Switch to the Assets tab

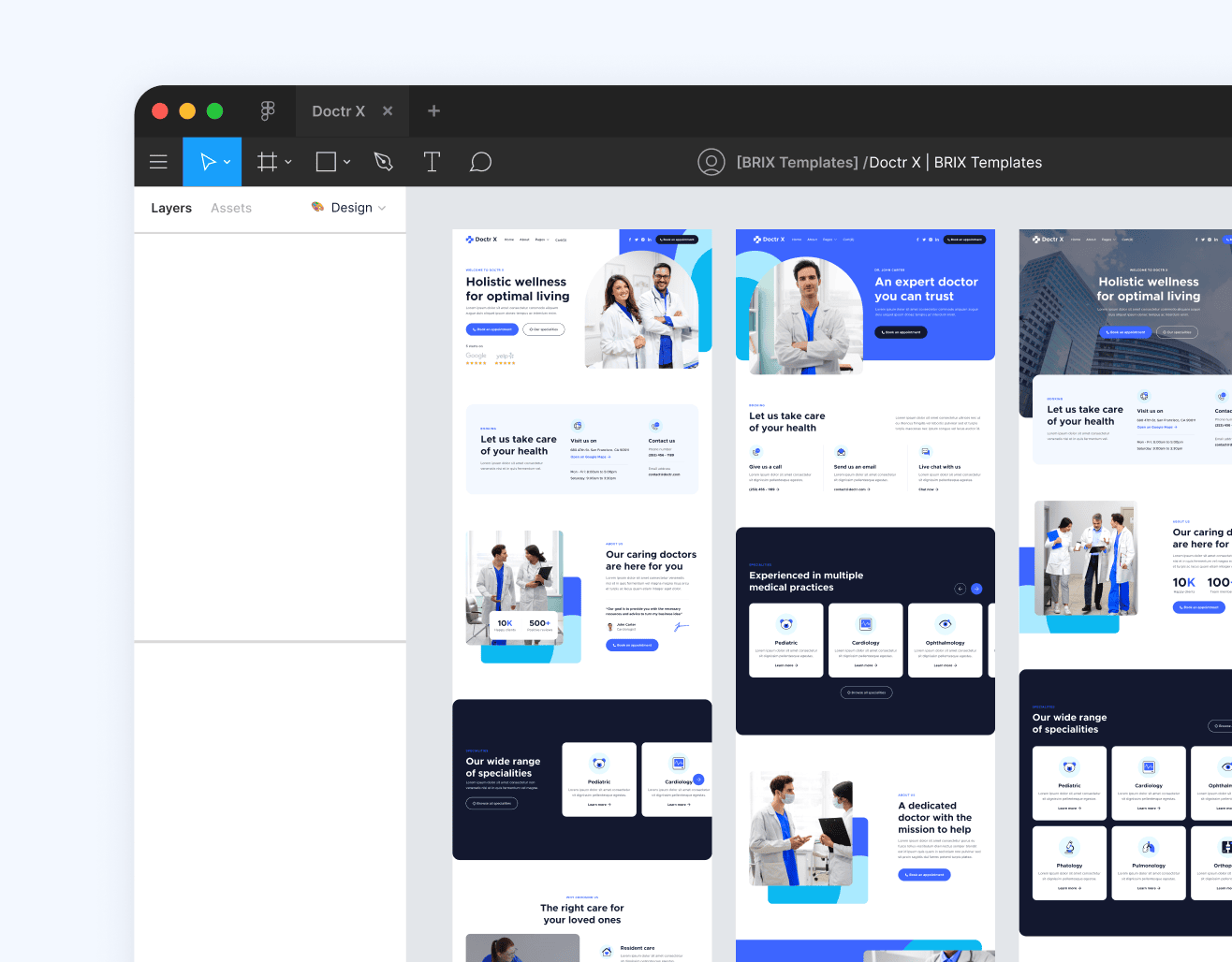point(230,208)
